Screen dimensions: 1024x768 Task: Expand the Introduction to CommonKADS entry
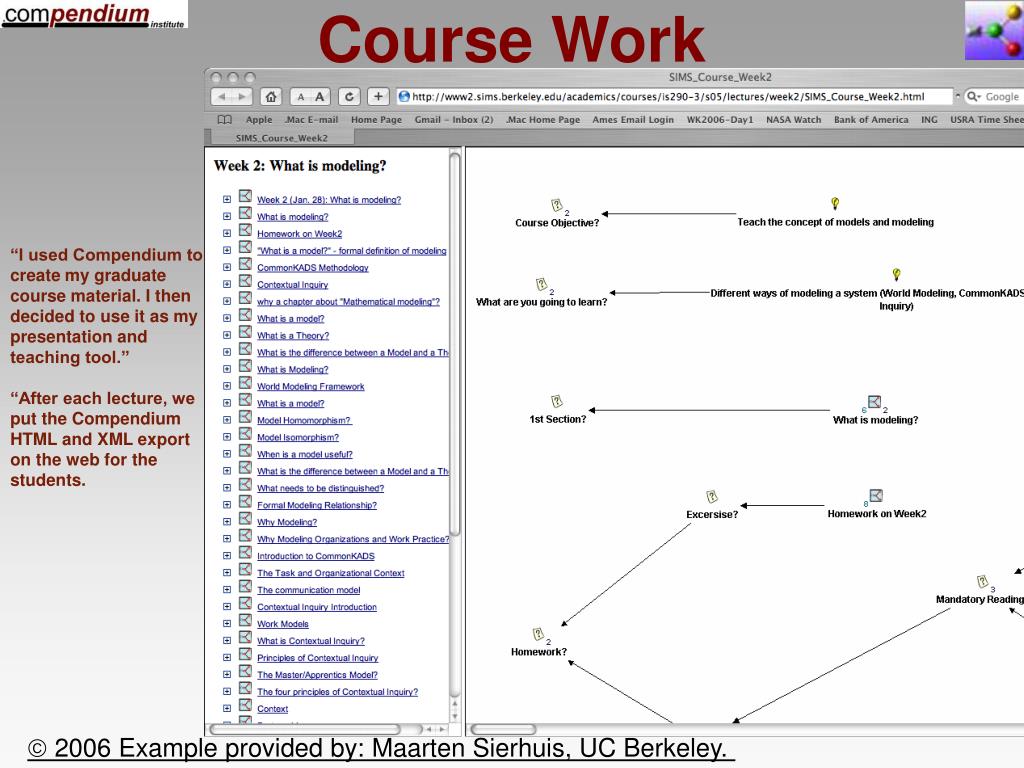(227, 556)
